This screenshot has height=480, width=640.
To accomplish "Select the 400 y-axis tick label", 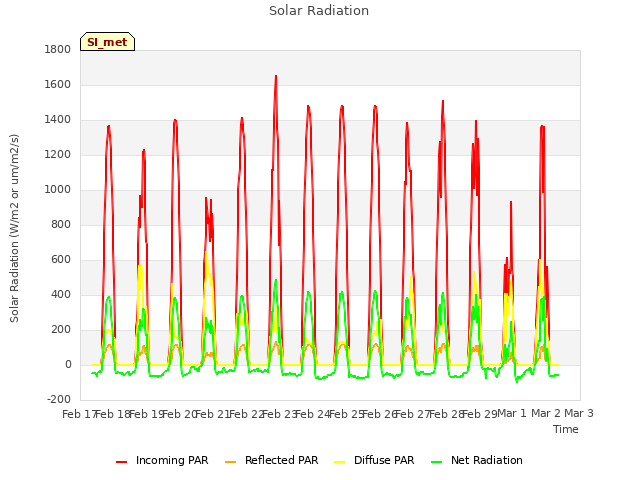I will click(x=61, y=295).
